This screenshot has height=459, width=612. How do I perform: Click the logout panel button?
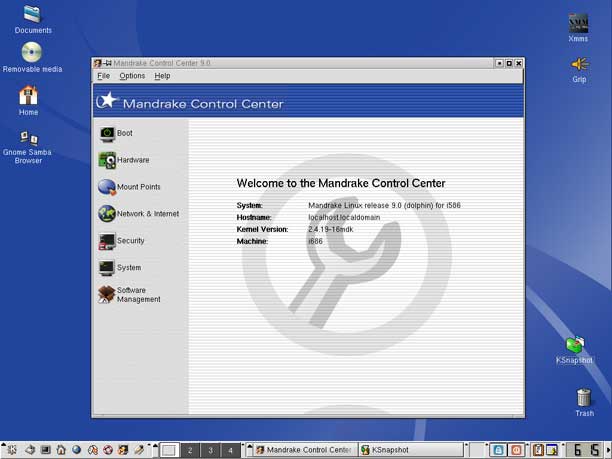[x=516, y=450]
